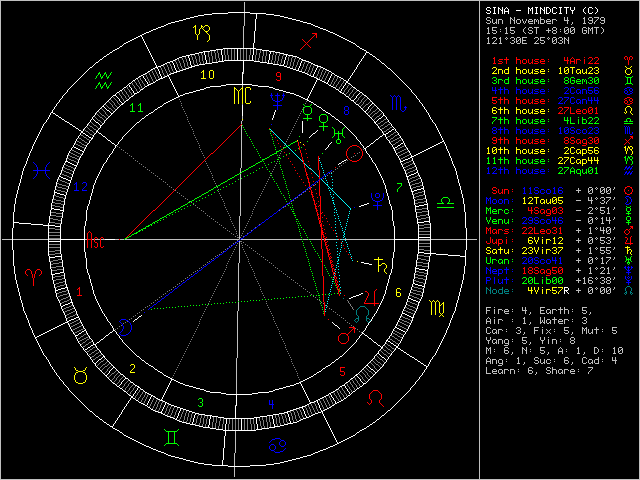Select the yellow Saturn glyph in the wheel

tap(381, 267)
